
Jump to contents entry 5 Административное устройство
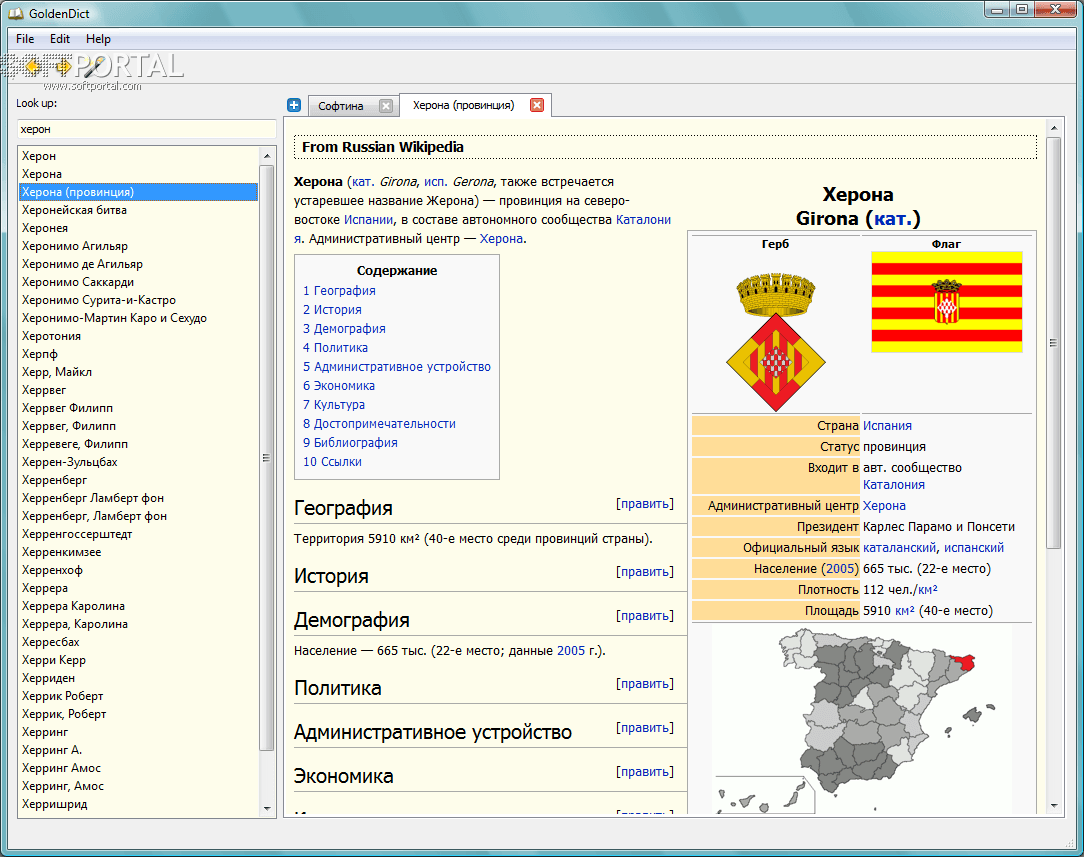coord(397,367)
